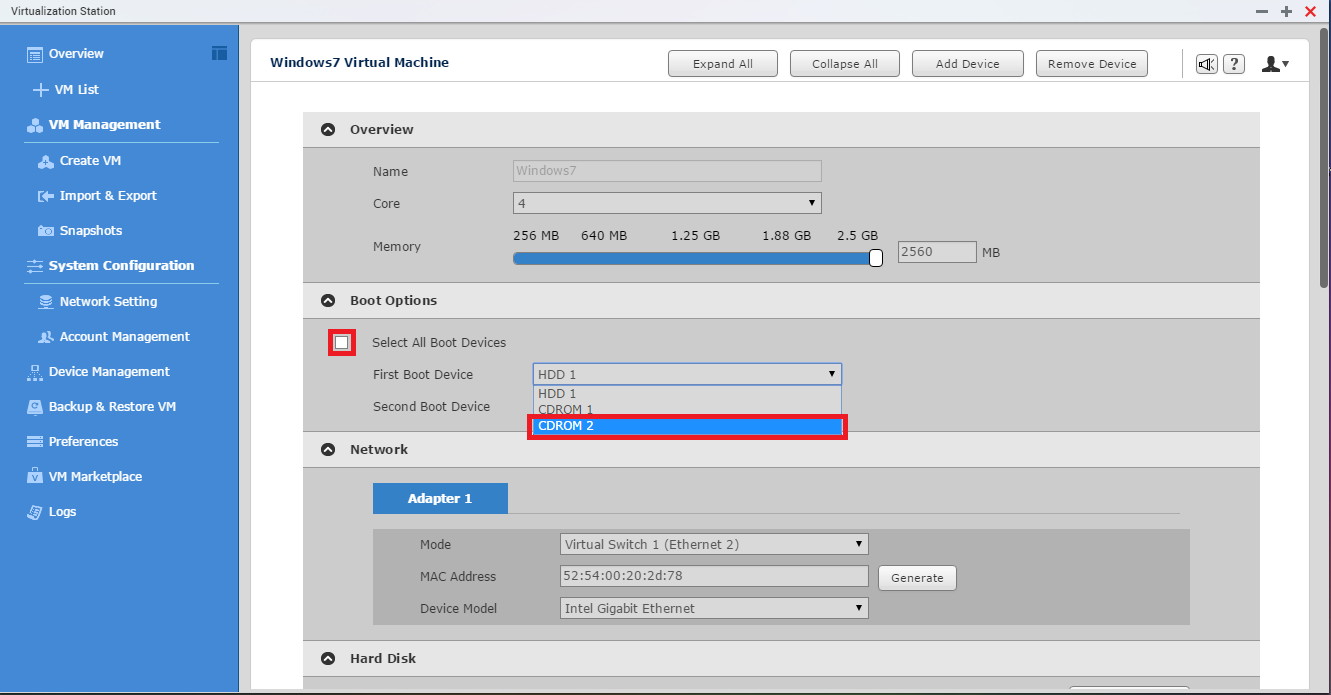Open the user account menu icon

(x=1274, y=64)
